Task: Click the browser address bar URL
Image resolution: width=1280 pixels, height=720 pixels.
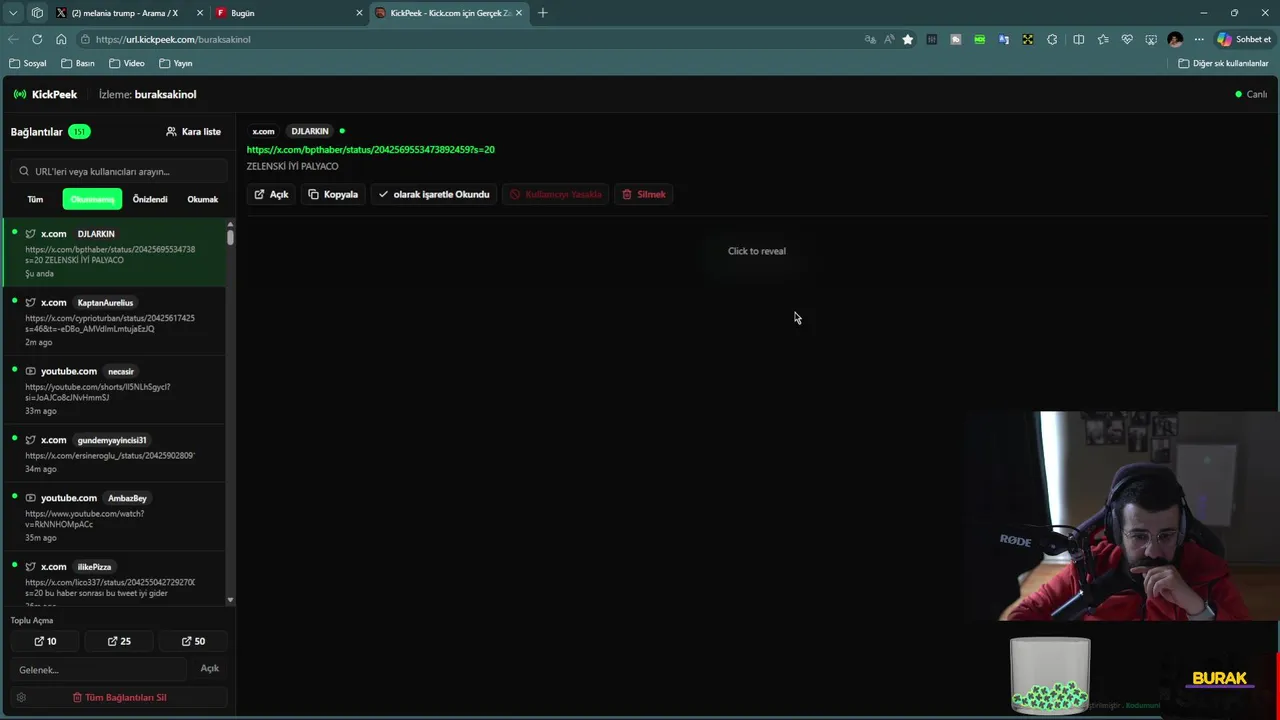Action: (173, 39)
